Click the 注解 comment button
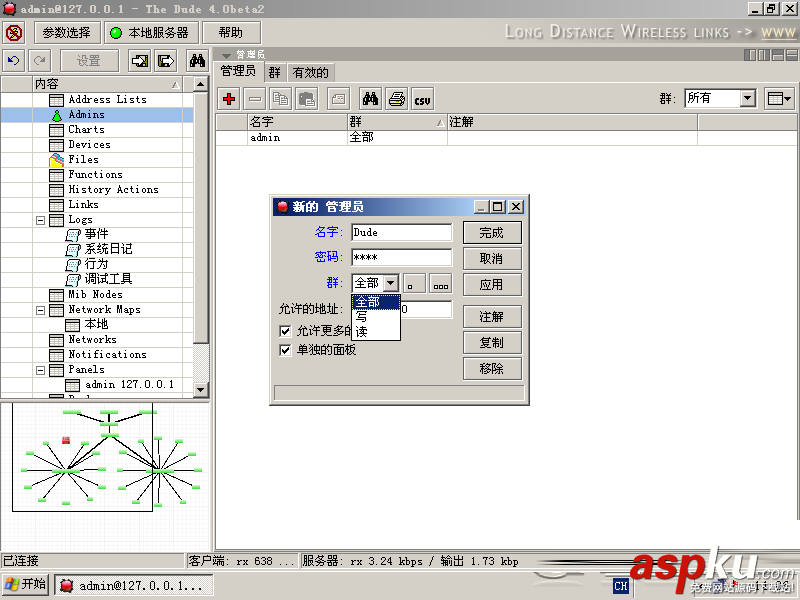The image size is (800, 600). click(492, 317)
